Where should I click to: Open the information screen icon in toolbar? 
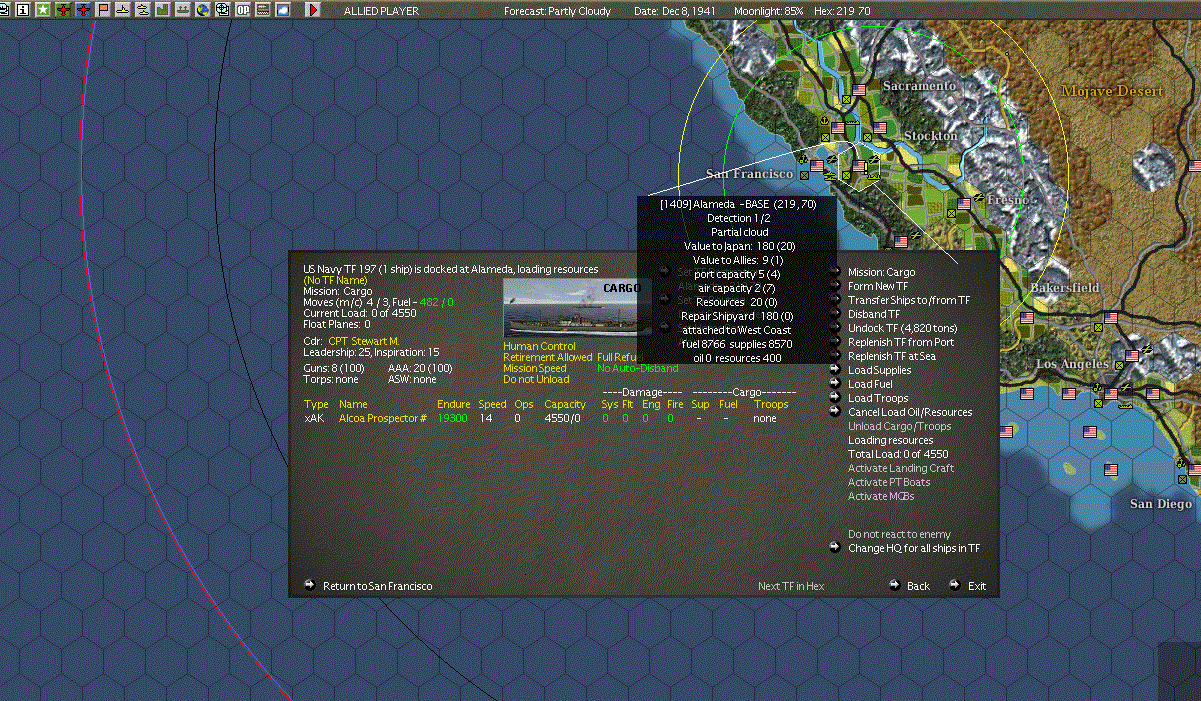coord(24,10)
